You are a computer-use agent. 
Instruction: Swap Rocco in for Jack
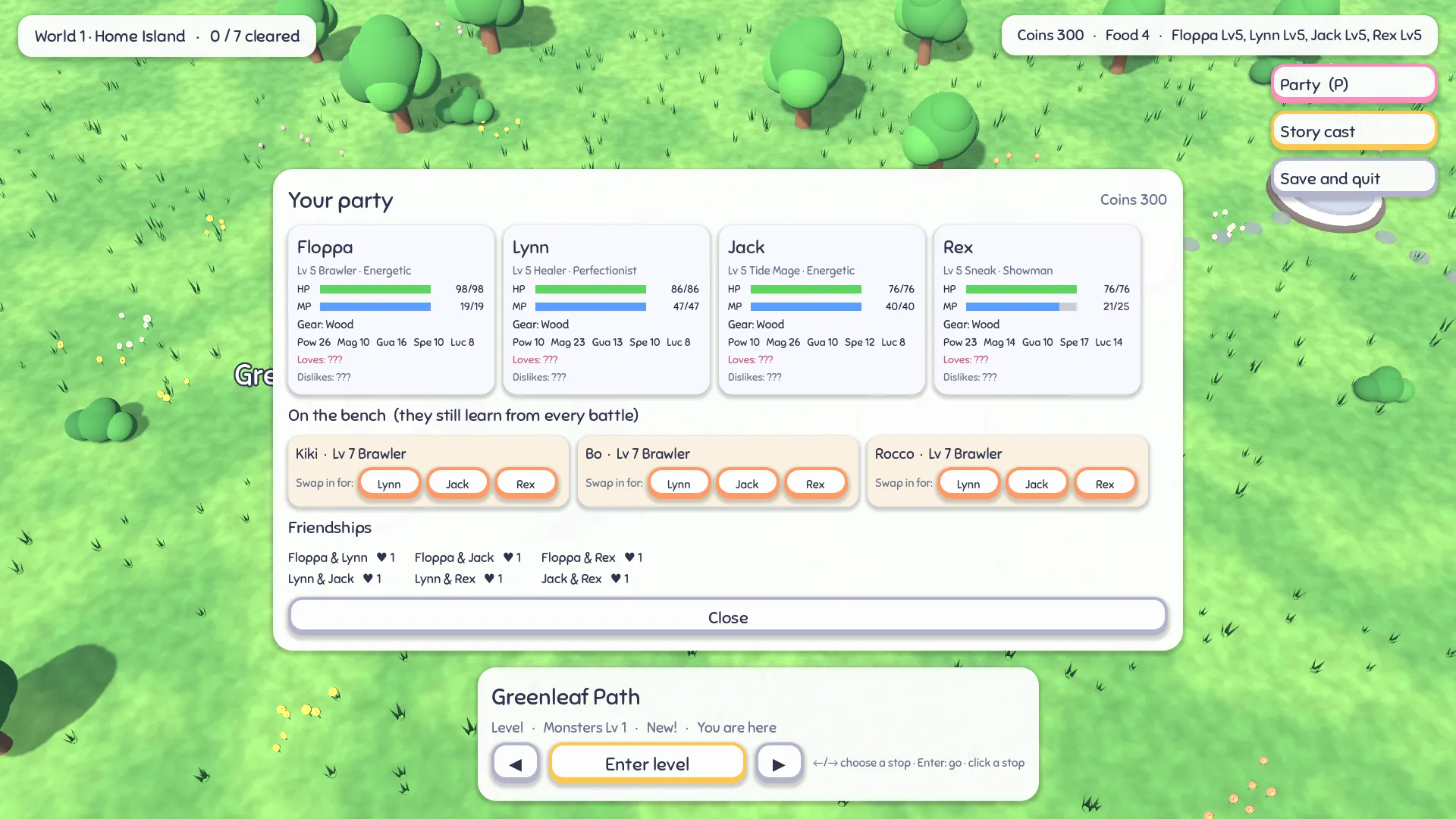coord(1037,484)
